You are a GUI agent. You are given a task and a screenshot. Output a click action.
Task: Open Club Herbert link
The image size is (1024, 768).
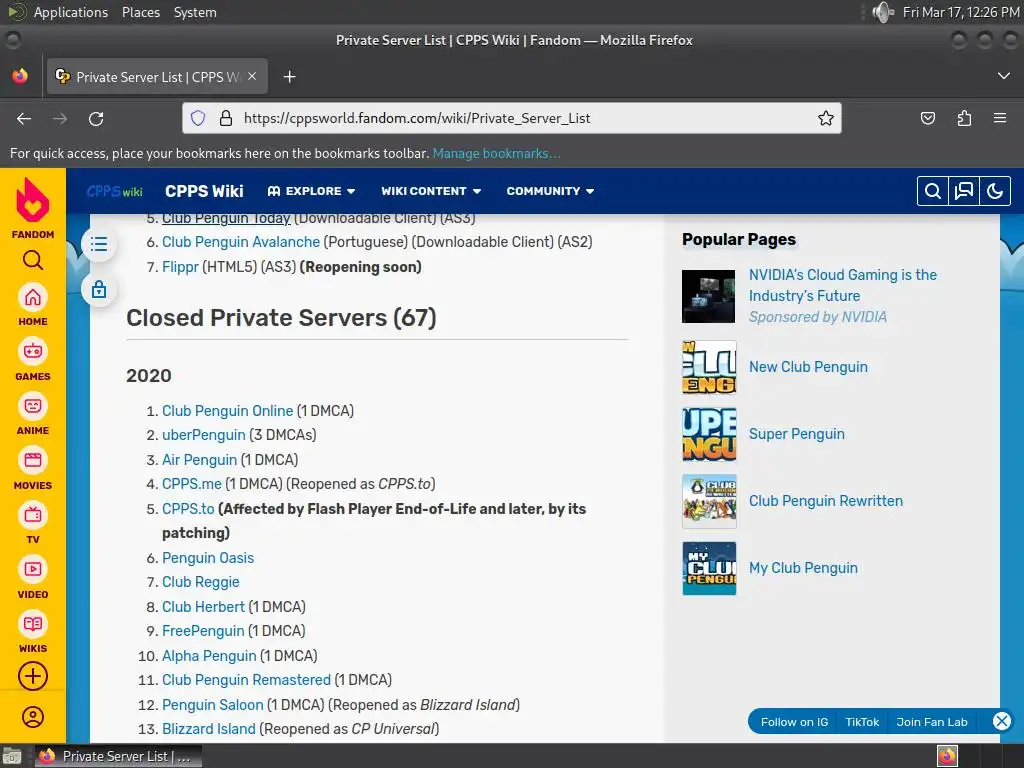(x=203, y=607)
